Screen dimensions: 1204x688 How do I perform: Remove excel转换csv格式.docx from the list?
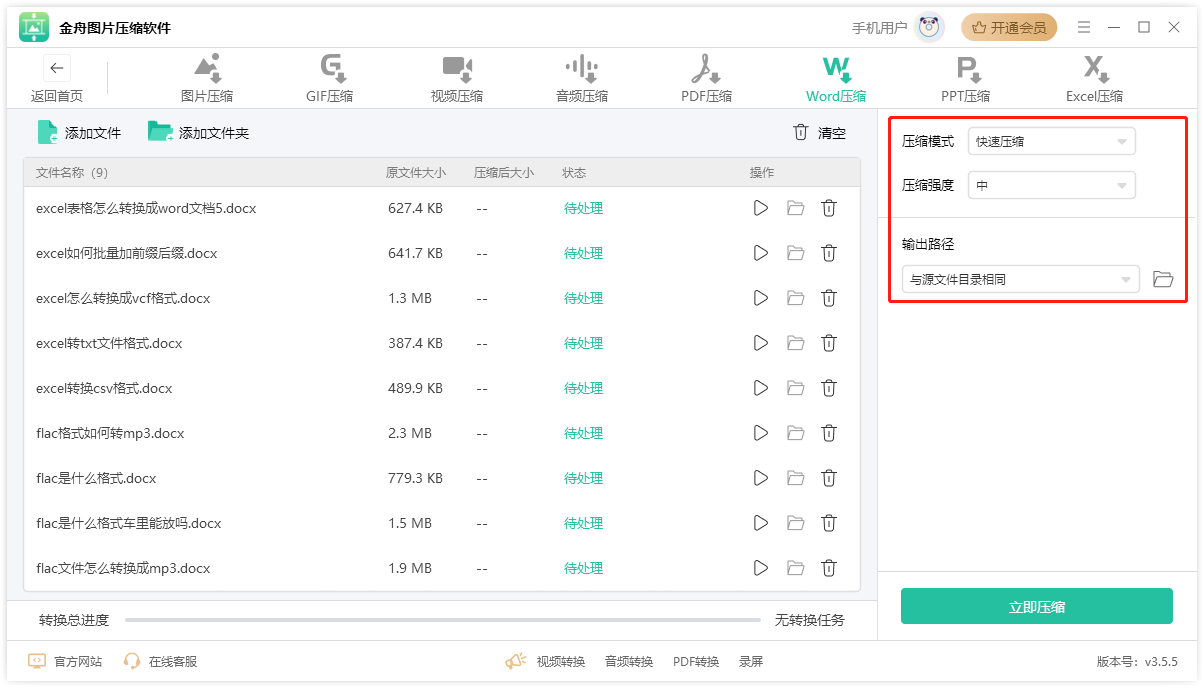click(x=829, y=388)
